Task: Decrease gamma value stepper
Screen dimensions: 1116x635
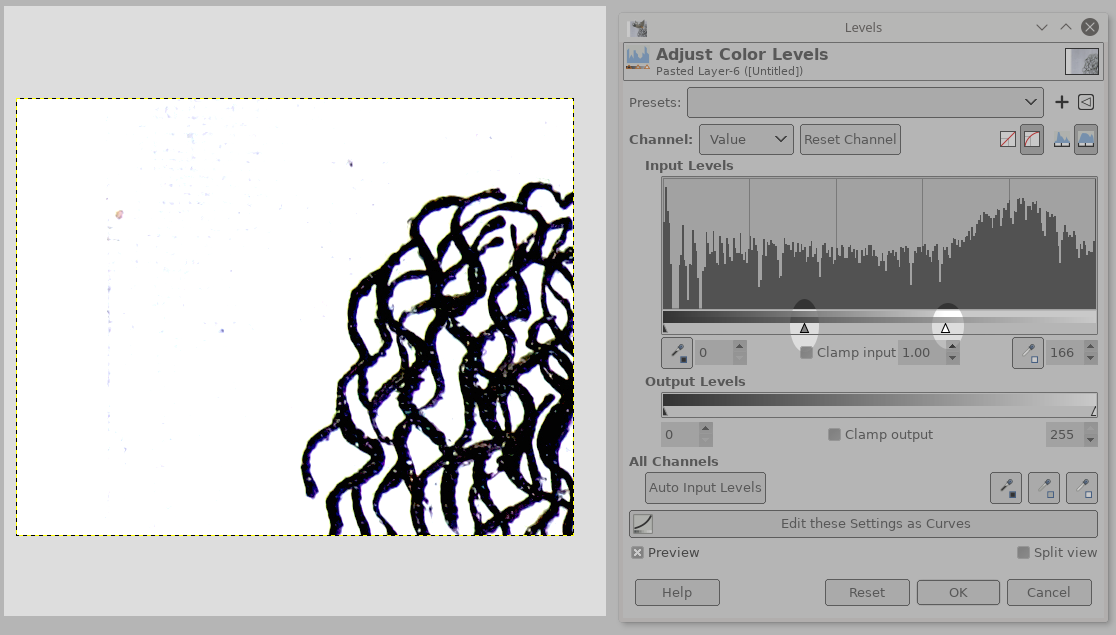Action: [952, 359]
